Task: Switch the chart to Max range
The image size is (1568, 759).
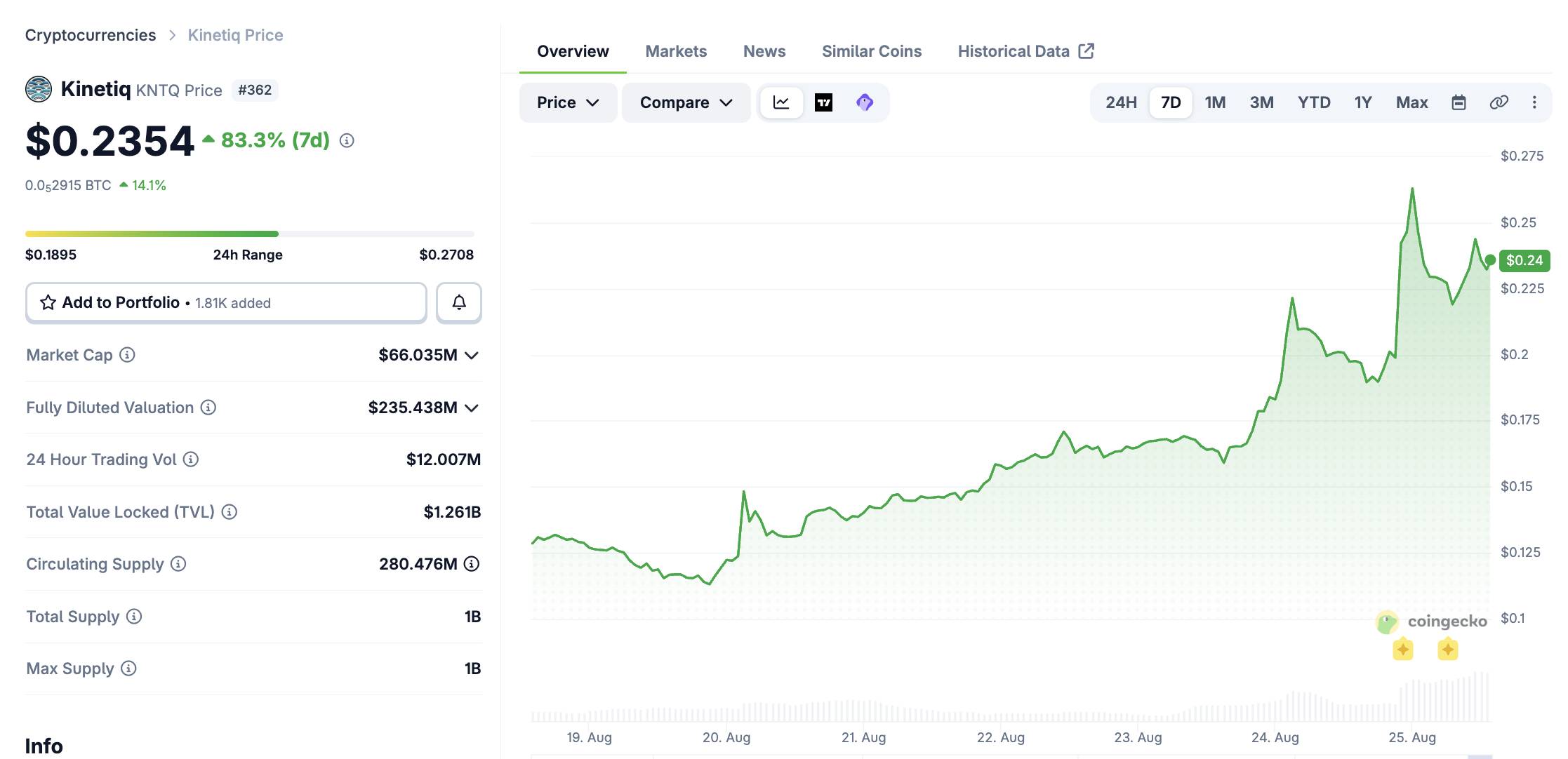Action: [1411, 102]
